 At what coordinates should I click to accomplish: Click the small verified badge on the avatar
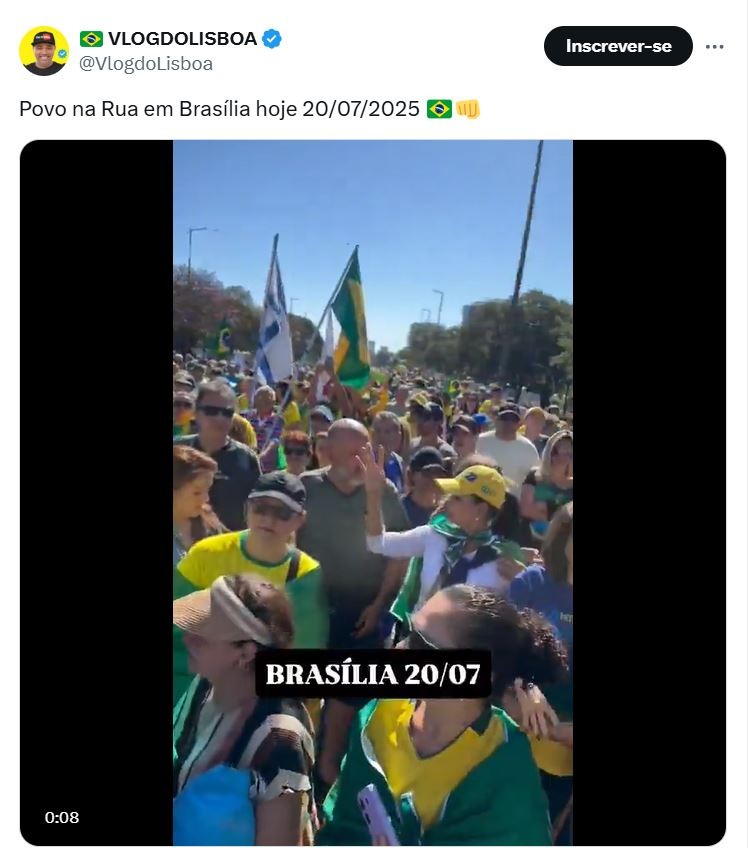[62, 54]
